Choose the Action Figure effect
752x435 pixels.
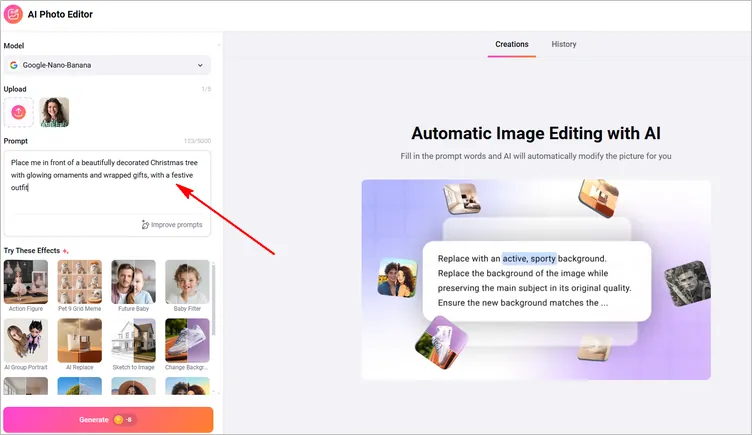pyautogui.click(x=25, y=282)
